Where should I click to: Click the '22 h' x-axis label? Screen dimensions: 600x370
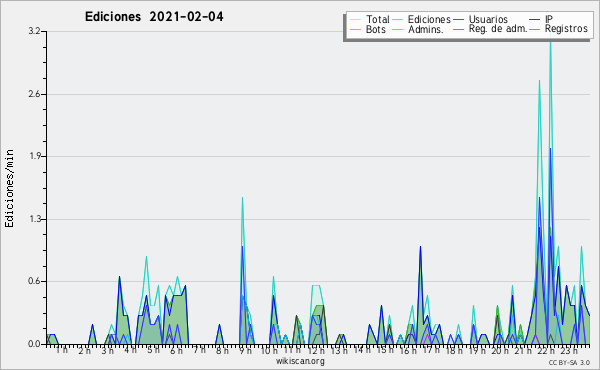546,350
